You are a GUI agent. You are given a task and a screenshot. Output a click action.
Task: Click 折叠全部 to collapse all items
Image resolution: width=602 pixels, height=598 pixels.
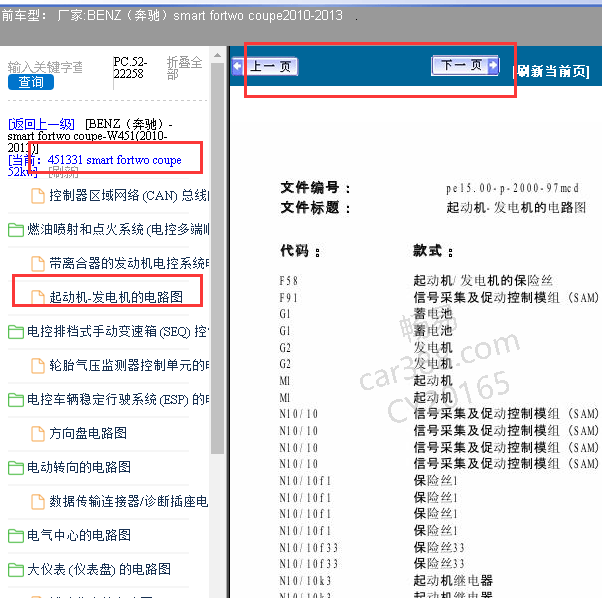coord(184,68)
